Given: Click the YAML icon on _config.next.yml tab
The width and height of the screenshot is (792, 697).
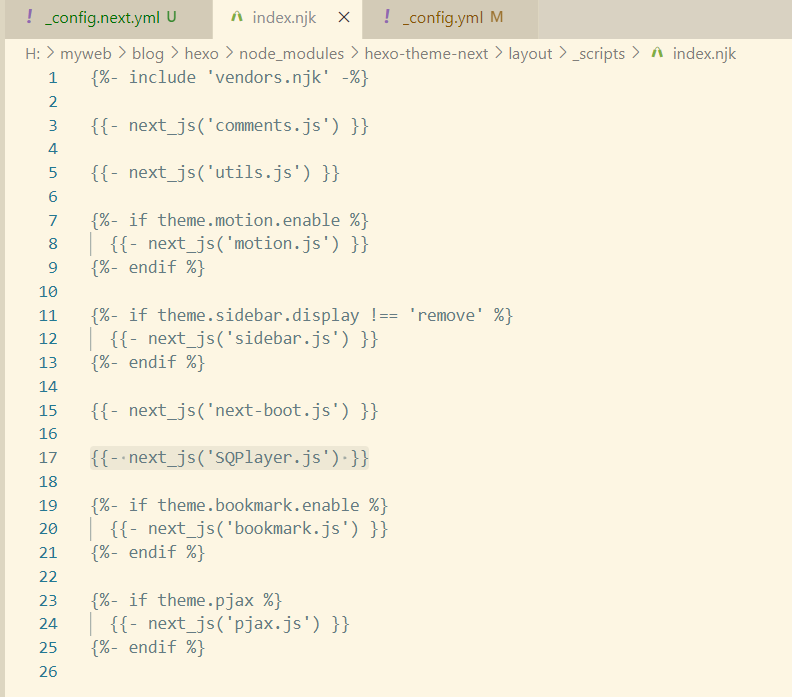Looking at the screenshot, I should 30,17.
